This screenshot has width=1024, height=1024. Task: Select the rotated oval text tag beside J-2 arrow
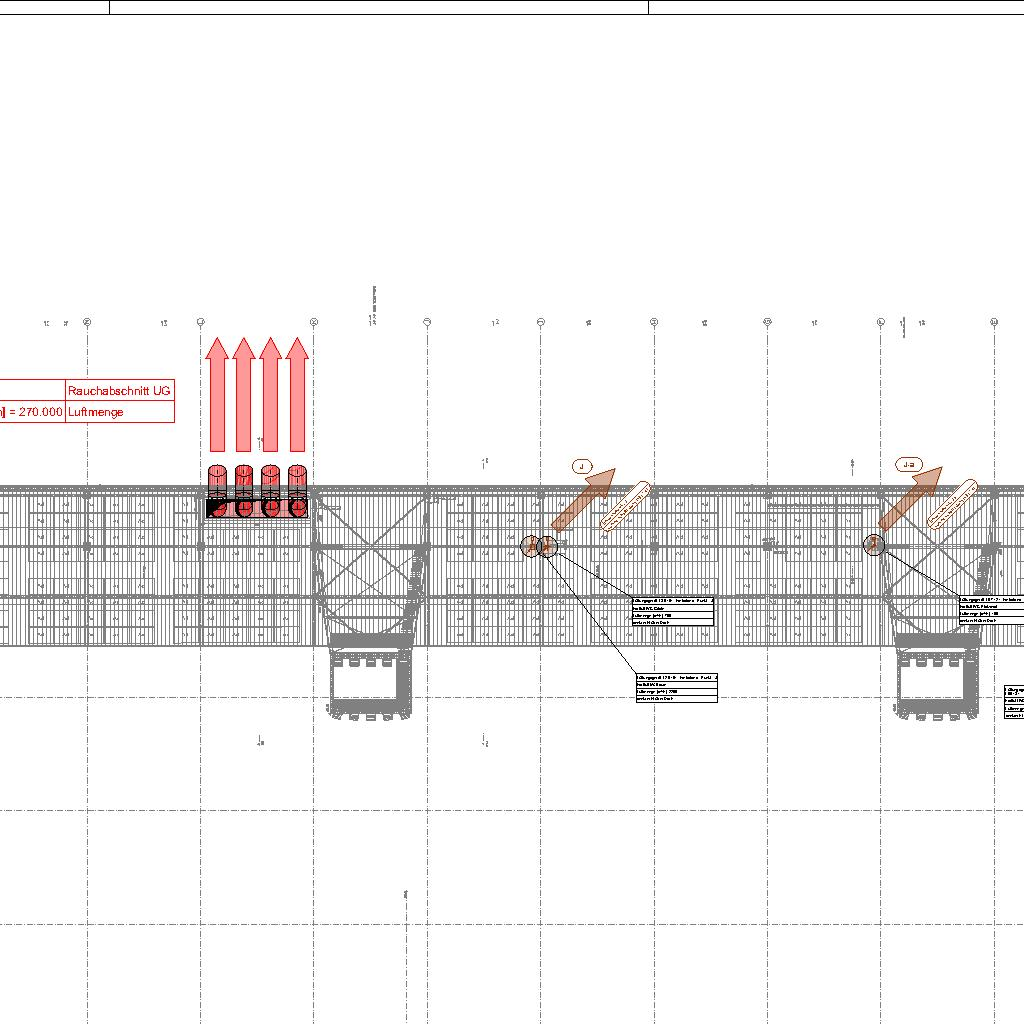pos(951,504)
